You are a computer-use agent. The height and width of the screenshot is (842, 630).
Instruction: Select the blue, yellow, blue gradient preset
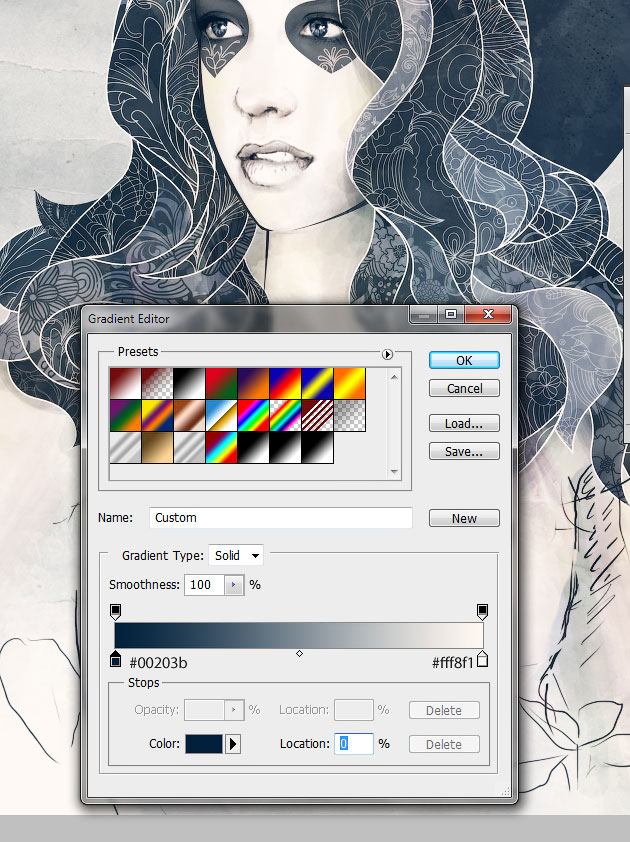pyautogui.click(x=317, y=383)
